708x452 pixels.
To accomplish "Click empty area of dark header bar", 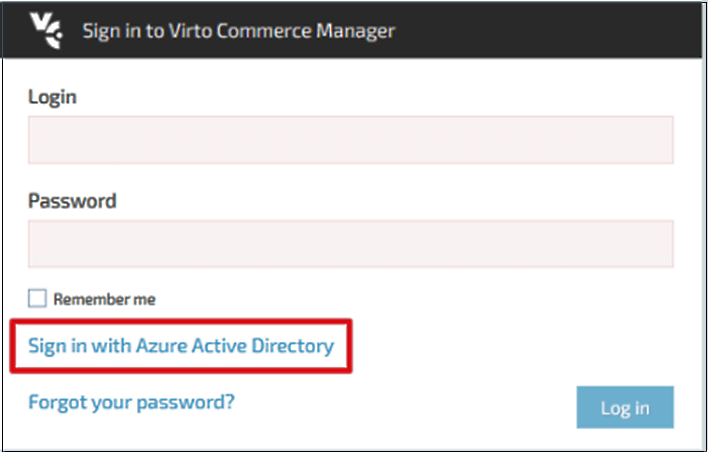I will pyautogui.click(x=550, y=30).
